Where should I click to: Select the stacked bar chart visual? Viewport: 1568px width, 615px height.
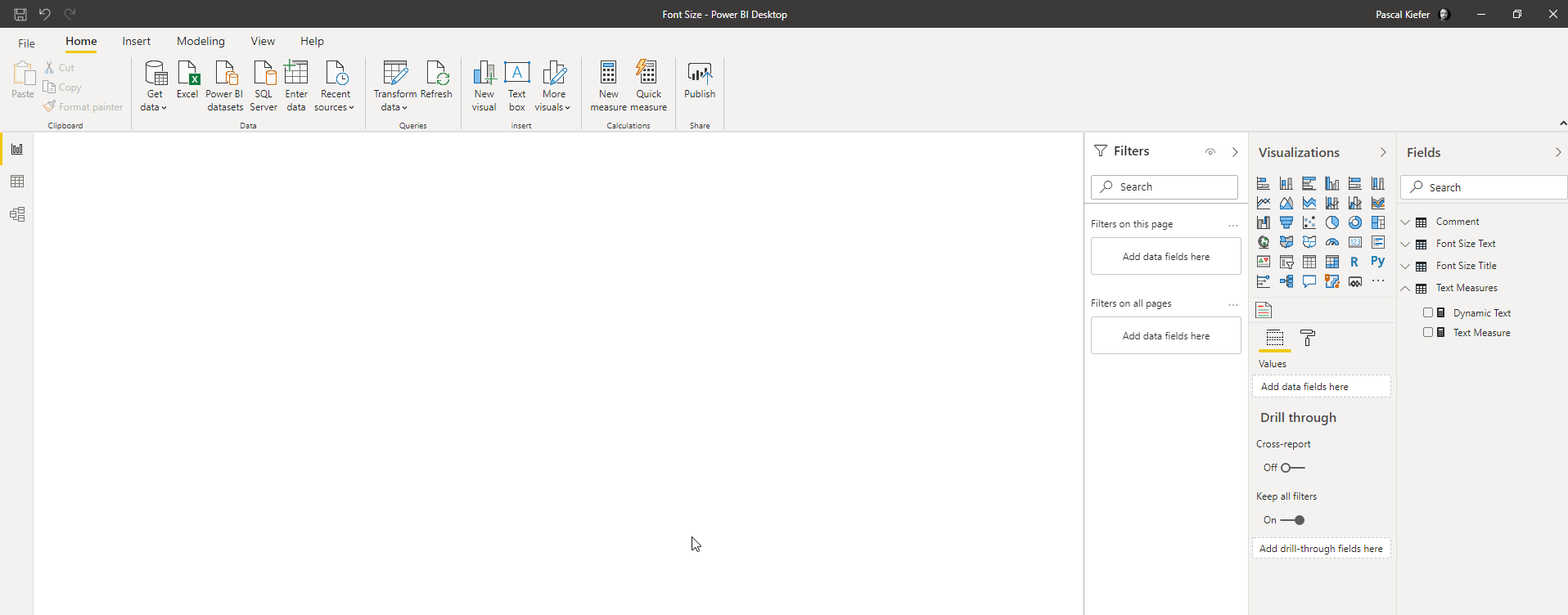click(x=1264, y=183)
